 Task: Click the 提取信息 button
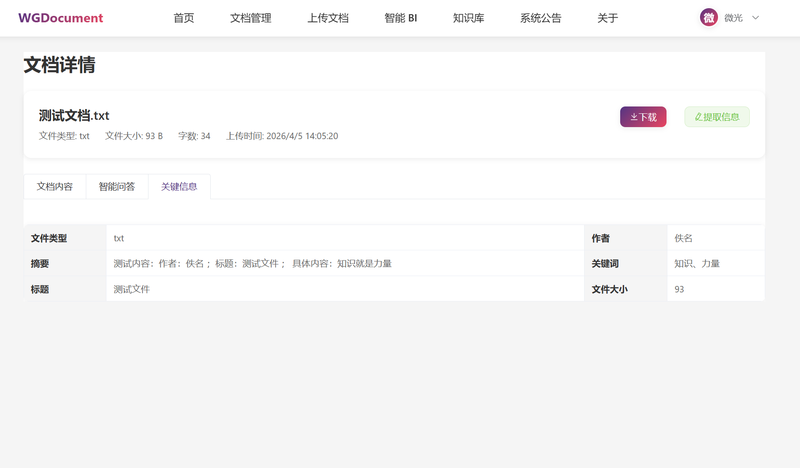pyautogui.click(x=717, y=117)
